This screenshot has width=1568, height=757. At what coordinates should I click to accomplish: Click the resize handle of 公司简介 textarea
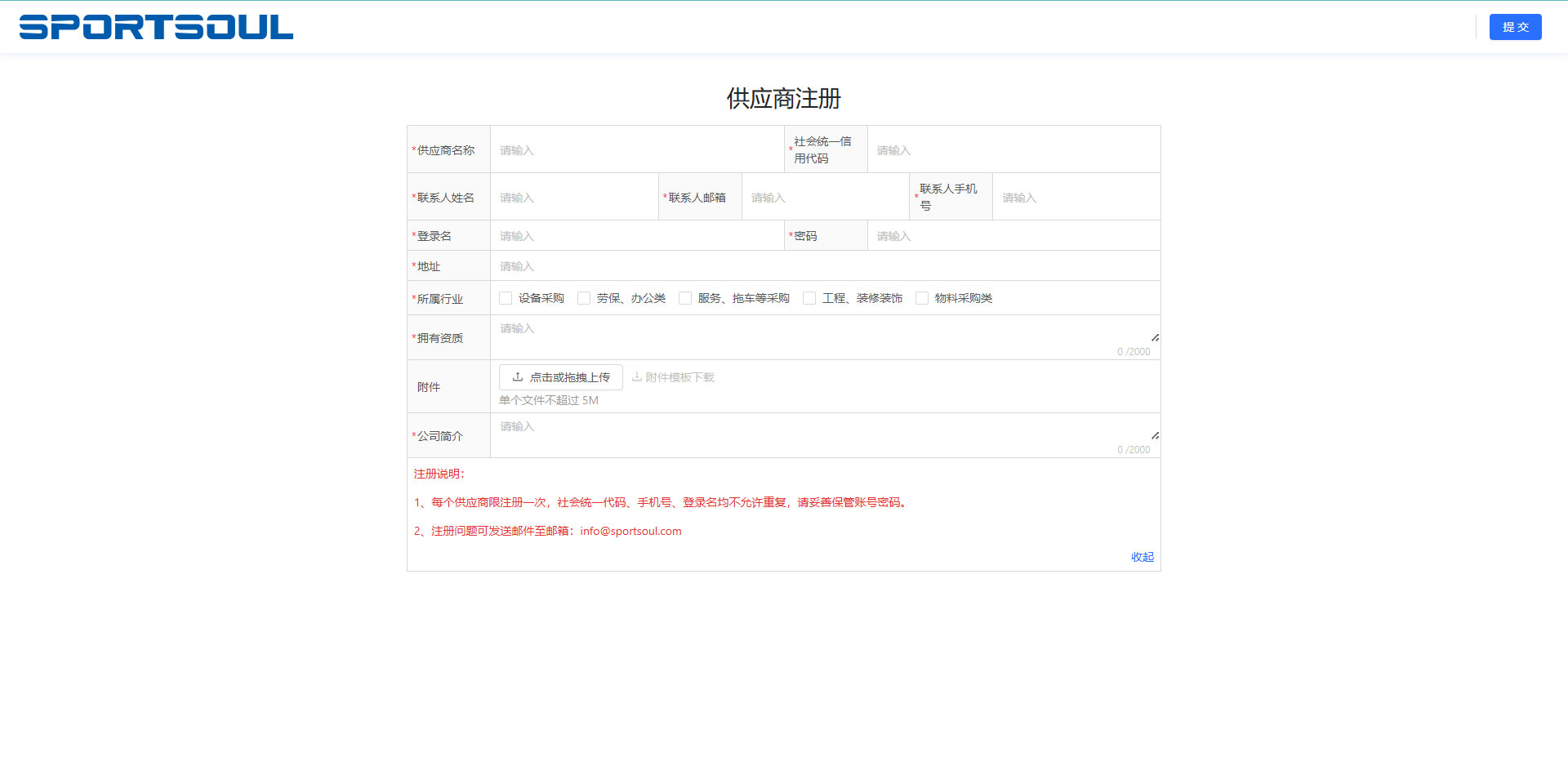pyautogui.click(x=1155, y=435)
